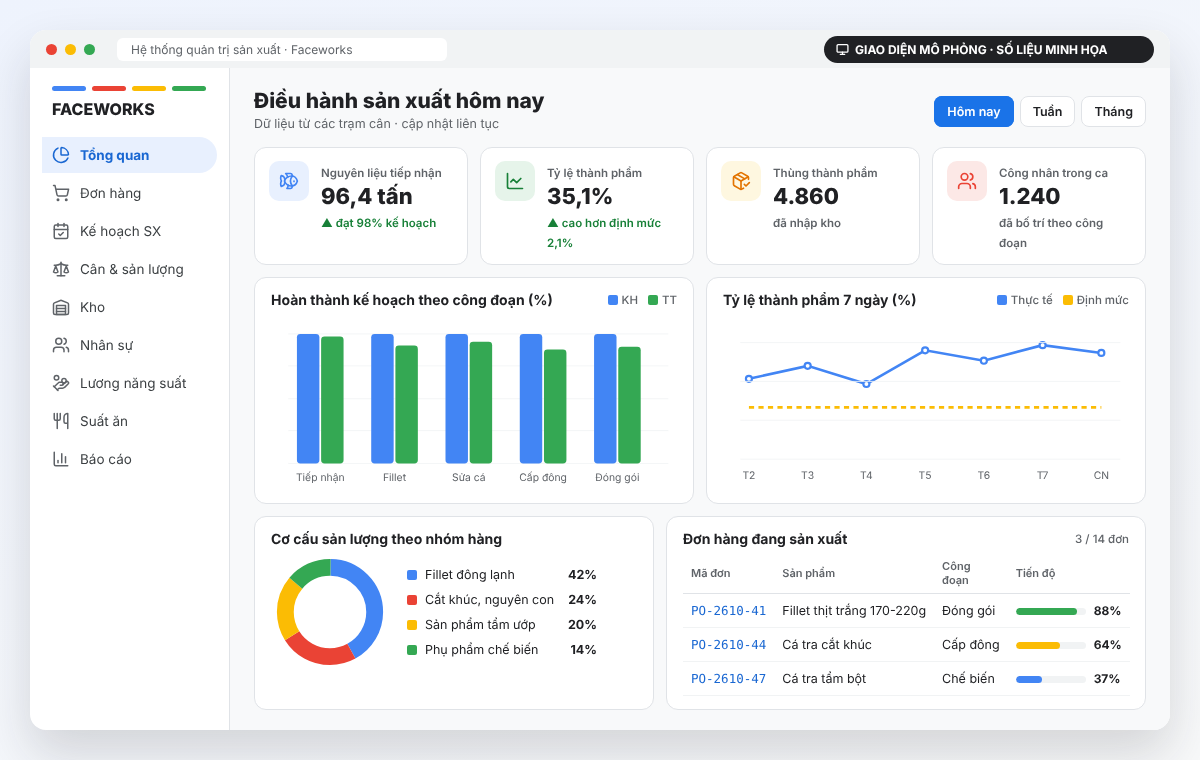Viewport: 1200px width, 760px height.
Task: Click the monitor icon in the simulation banner
Action: (x=842, y=50)
